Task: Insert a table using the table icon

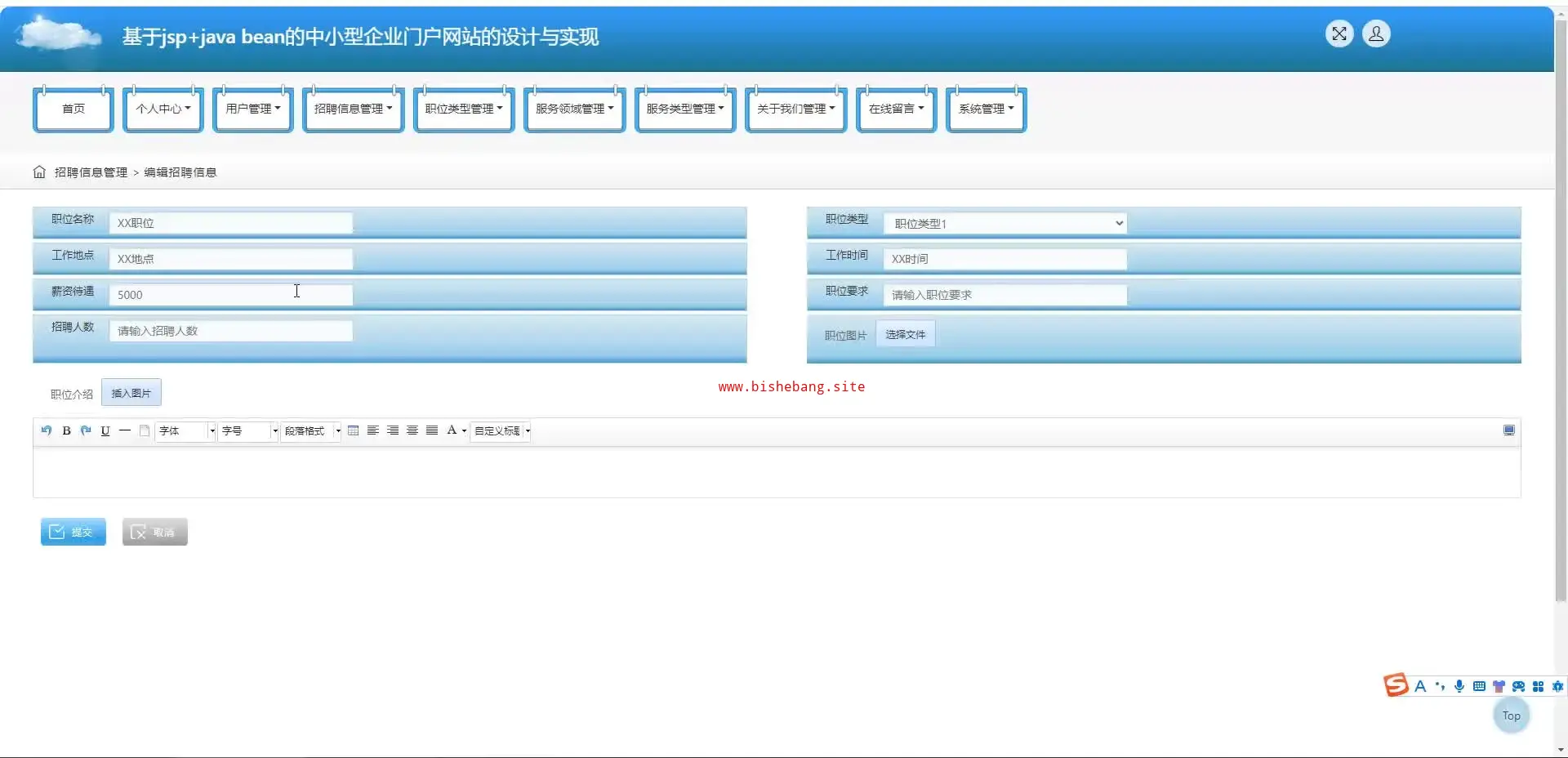Action: click(353, 430)
